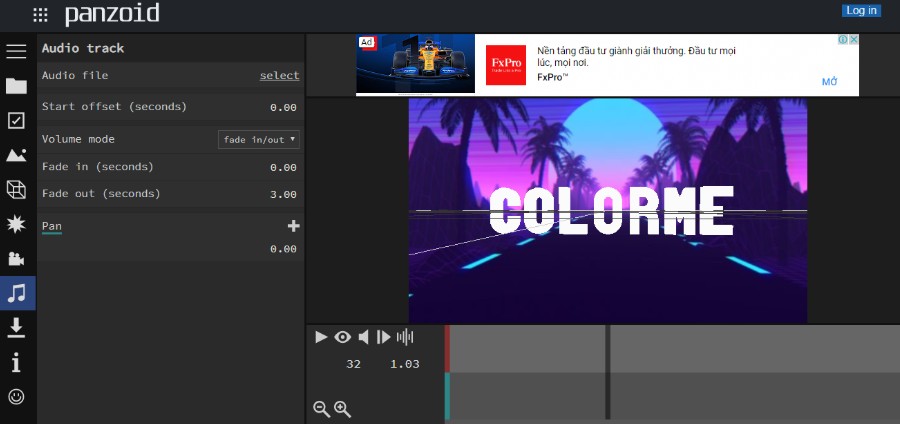Click the red track start marker
This screenshot has height=424, width=900.
[447, 349]
